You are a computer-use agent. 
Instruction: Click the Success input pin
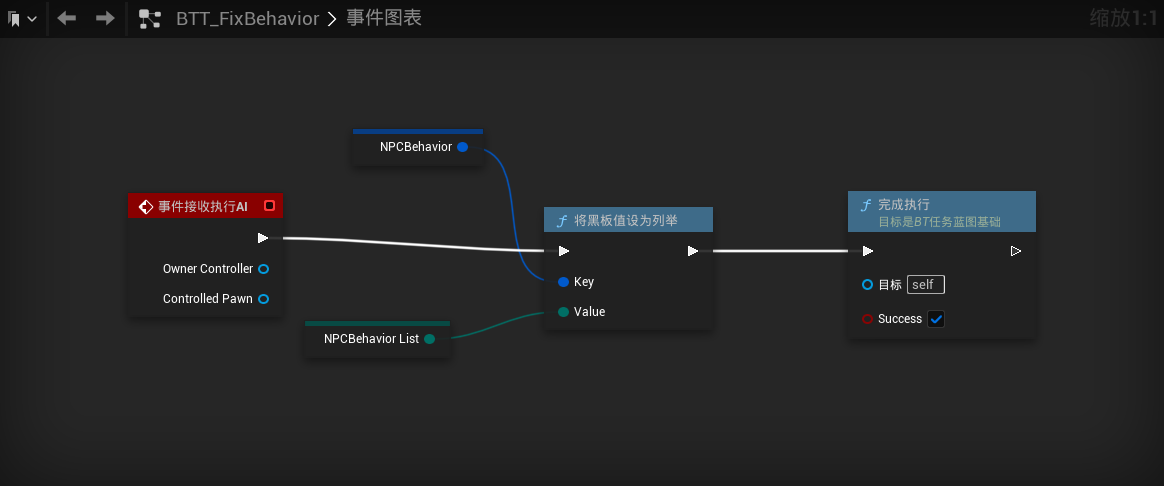click(867, 319)
